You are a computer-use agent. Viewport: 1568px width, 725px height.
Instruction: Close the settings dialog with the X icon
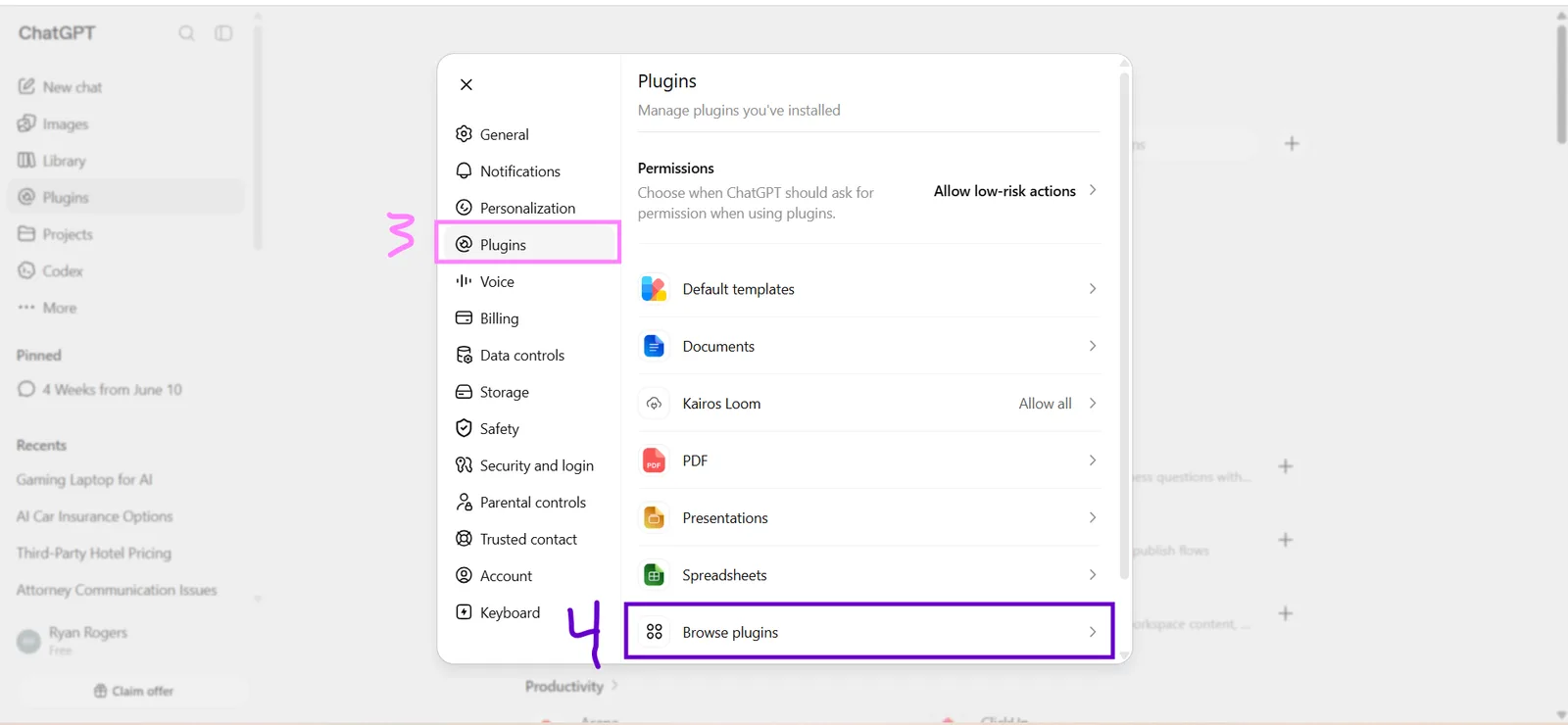(x=466, y=84)
